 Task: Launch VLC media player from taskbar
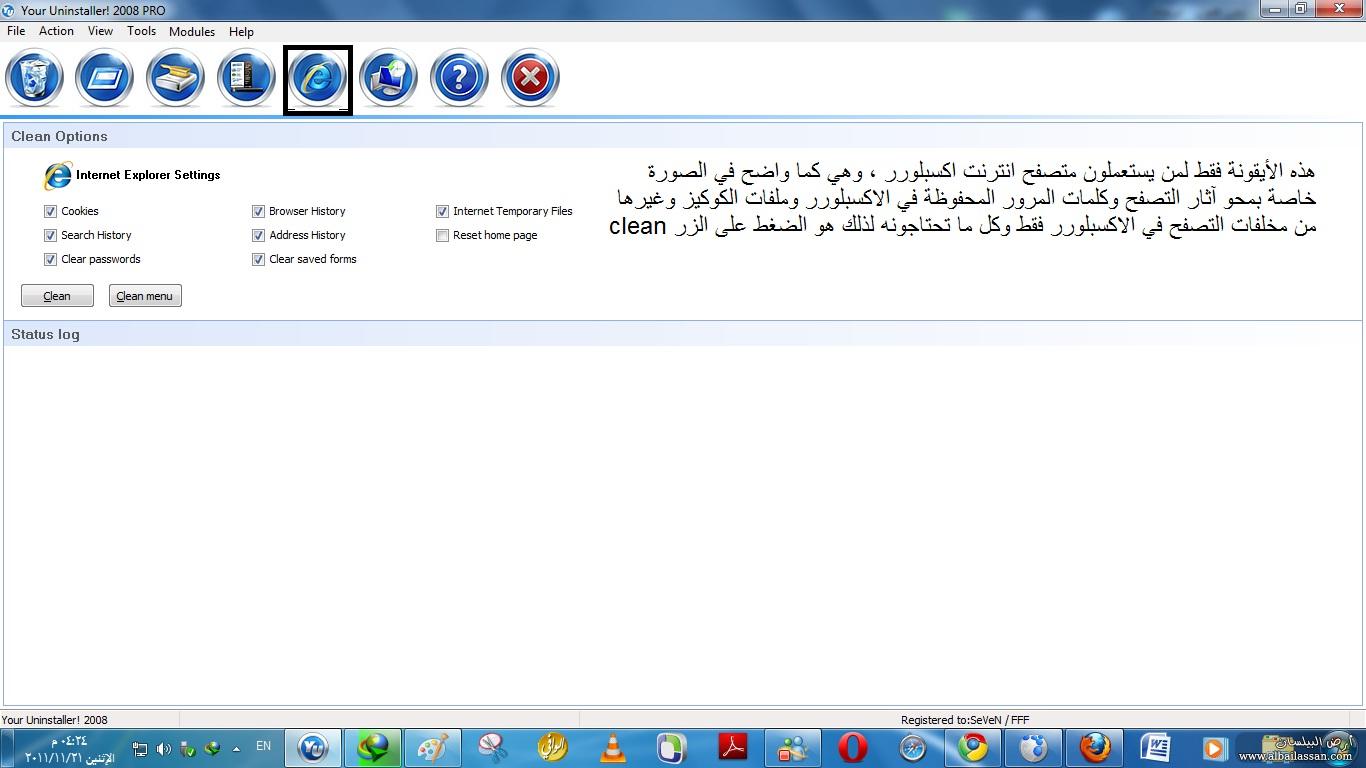tap(613, 747)
